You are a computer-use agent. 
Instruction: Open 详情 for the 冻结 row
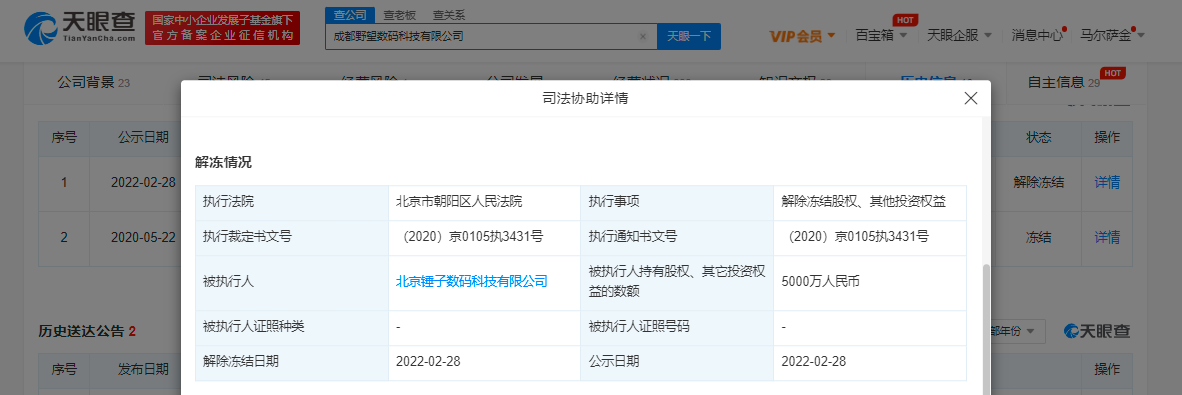pyautogui.click(x=1107, y=237)
